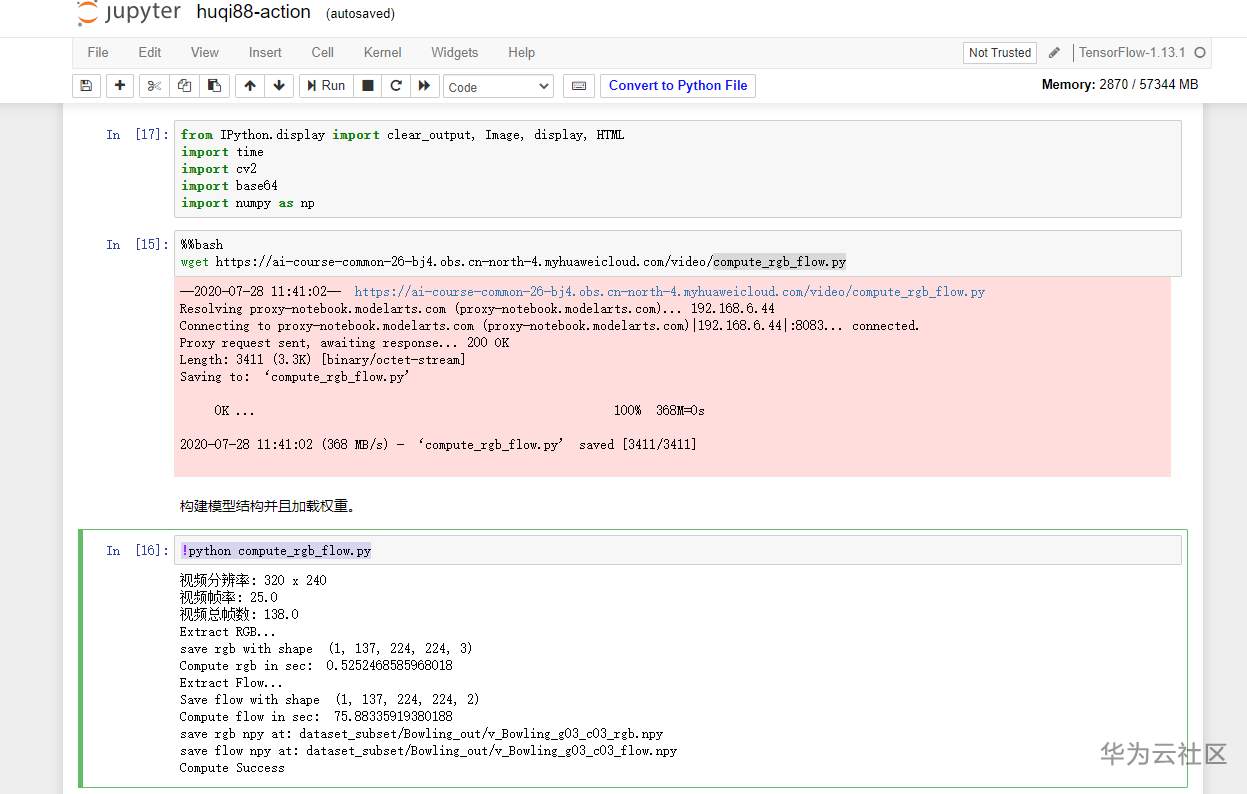Paste cells below icon
1247x794 pixels.
point(214,86)
